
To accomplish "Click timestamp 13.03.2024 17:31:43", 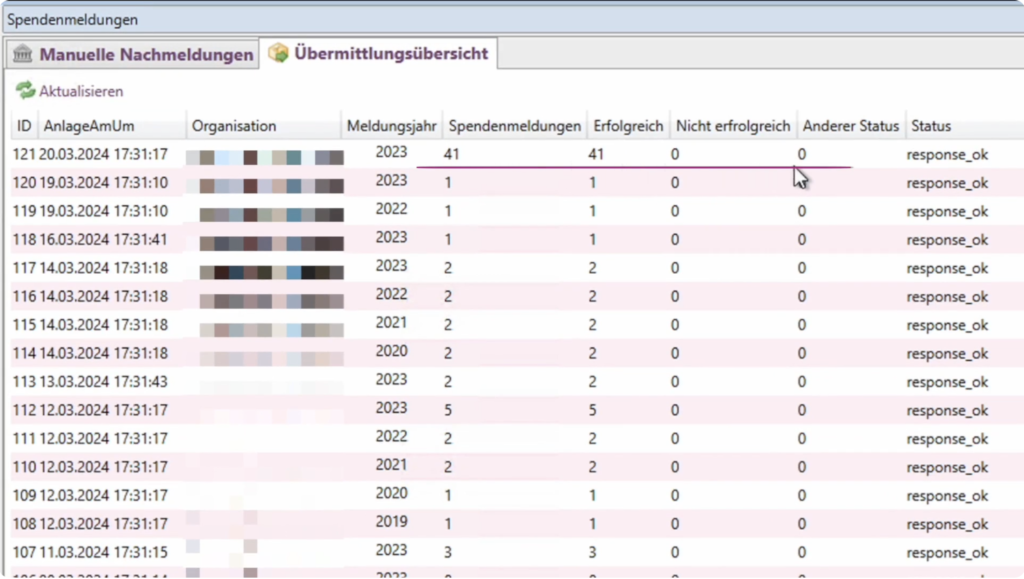I will click(x=103, y=382).
